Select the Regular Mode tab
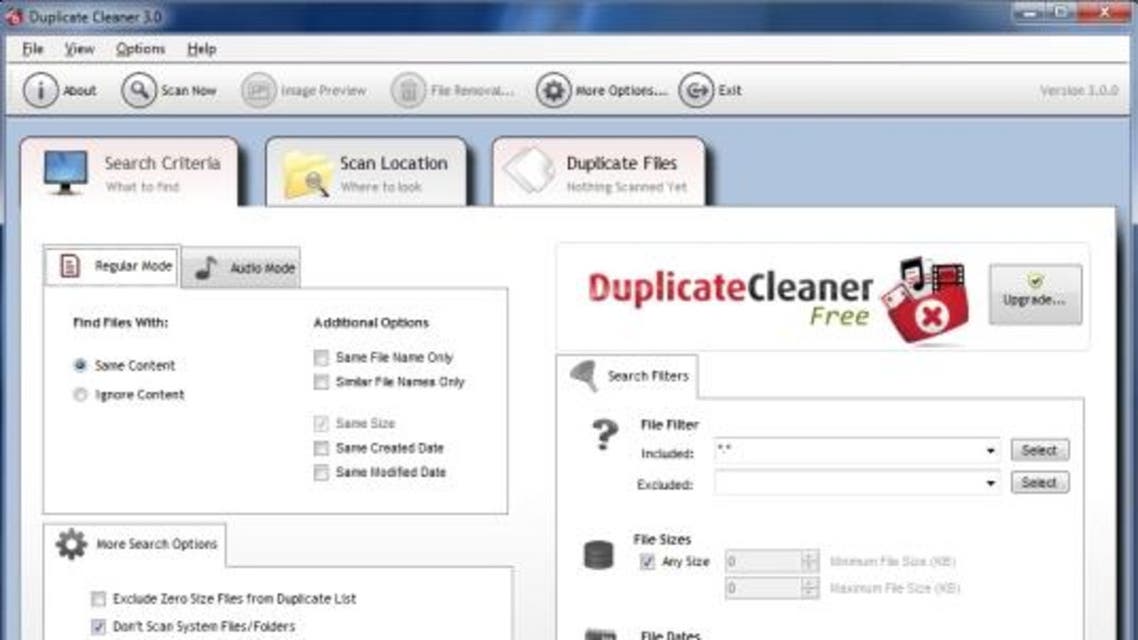This screenshot has height=640, width=1138. [x=113, y=266]
